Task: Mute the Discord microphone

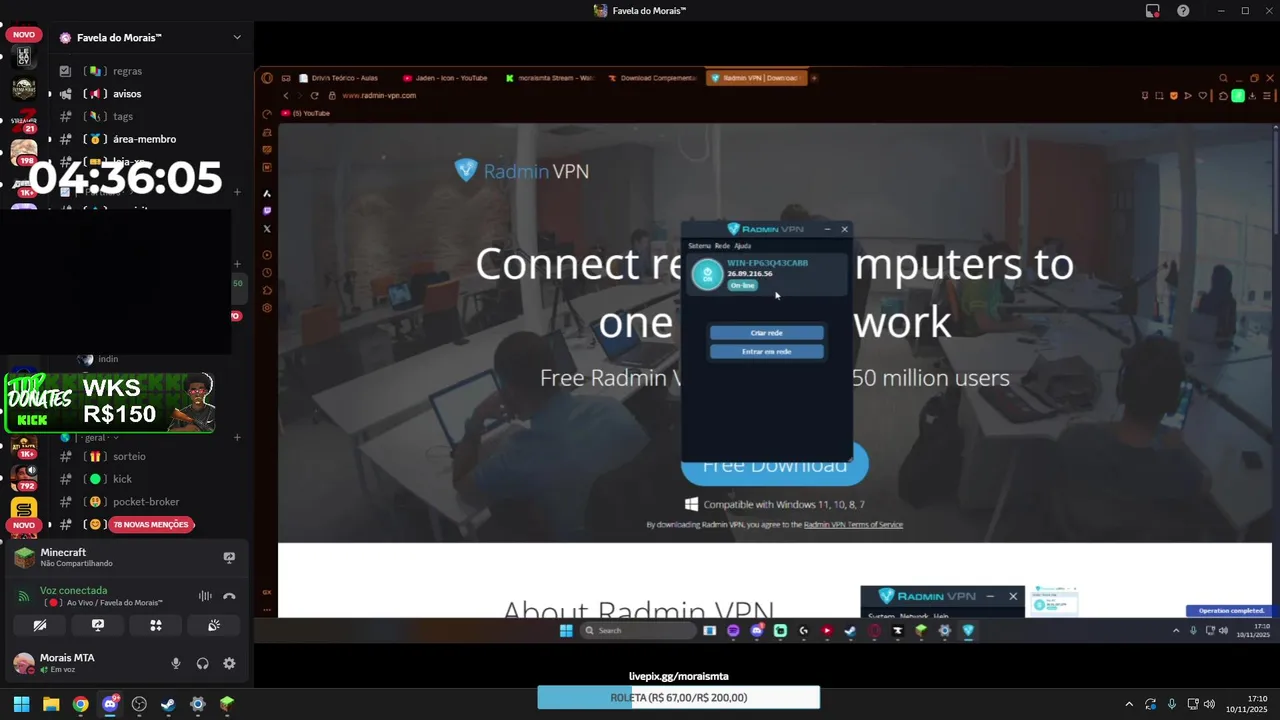Action: 176,663
